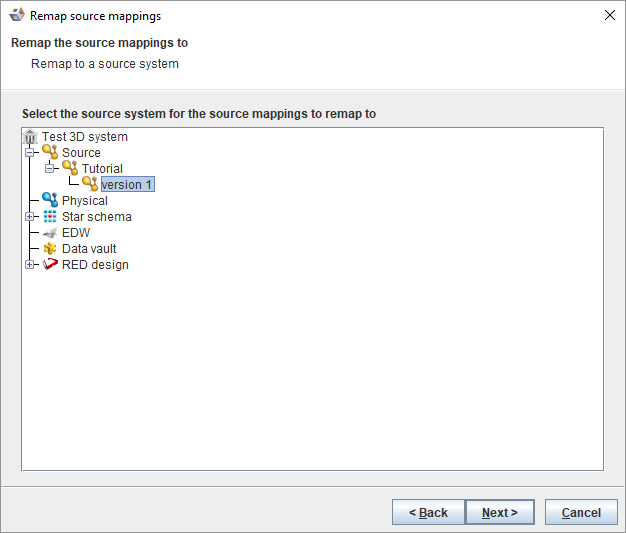Select the version 1 tree item

(128, 185)
